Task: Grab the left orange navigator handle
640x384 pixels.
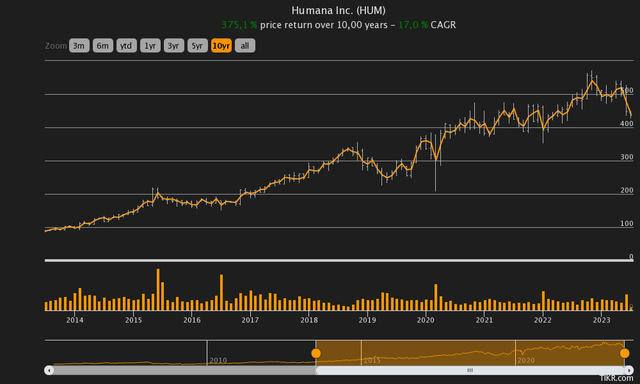Action: pyautogui.click(x=316, y=353)
